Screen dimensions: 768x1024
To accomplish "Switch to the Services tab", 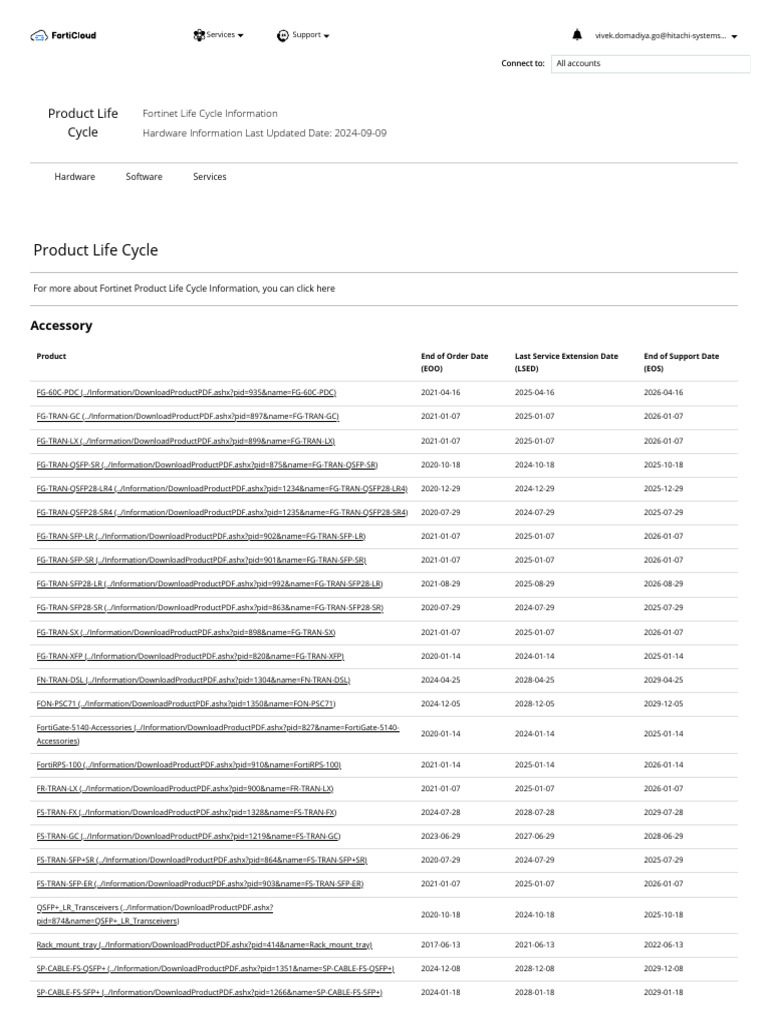I will tap(210, 177).
